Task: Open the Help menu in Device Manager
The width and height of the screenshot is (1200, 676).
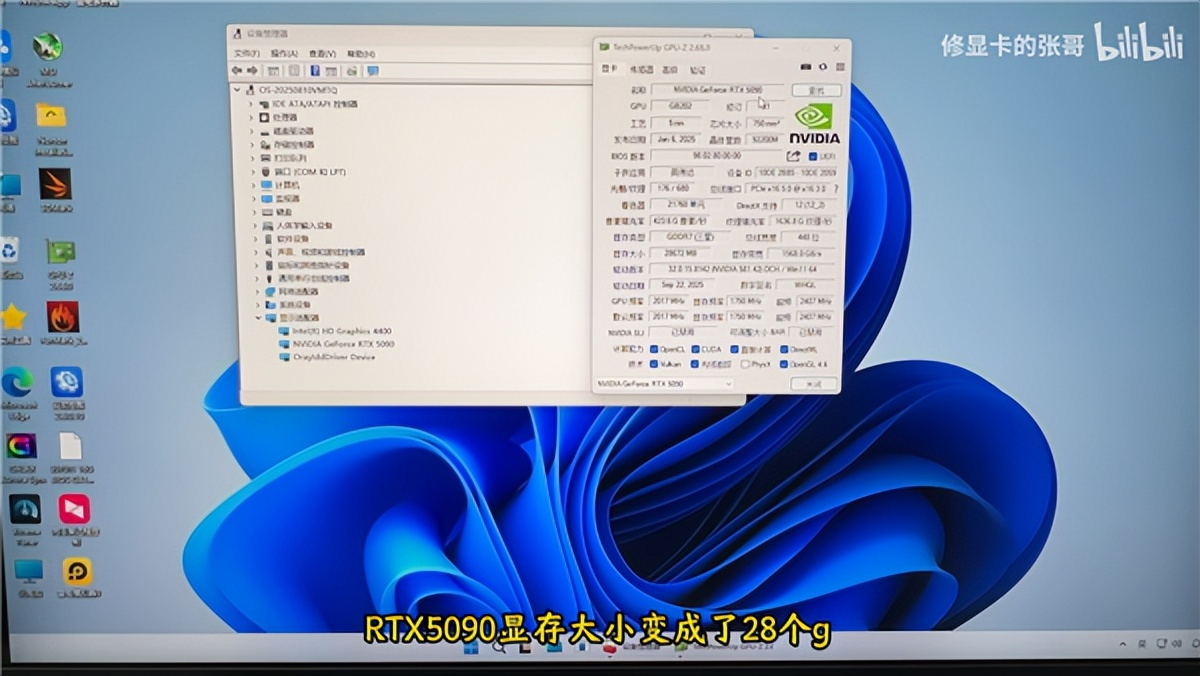Action: [x=360, y=53]
